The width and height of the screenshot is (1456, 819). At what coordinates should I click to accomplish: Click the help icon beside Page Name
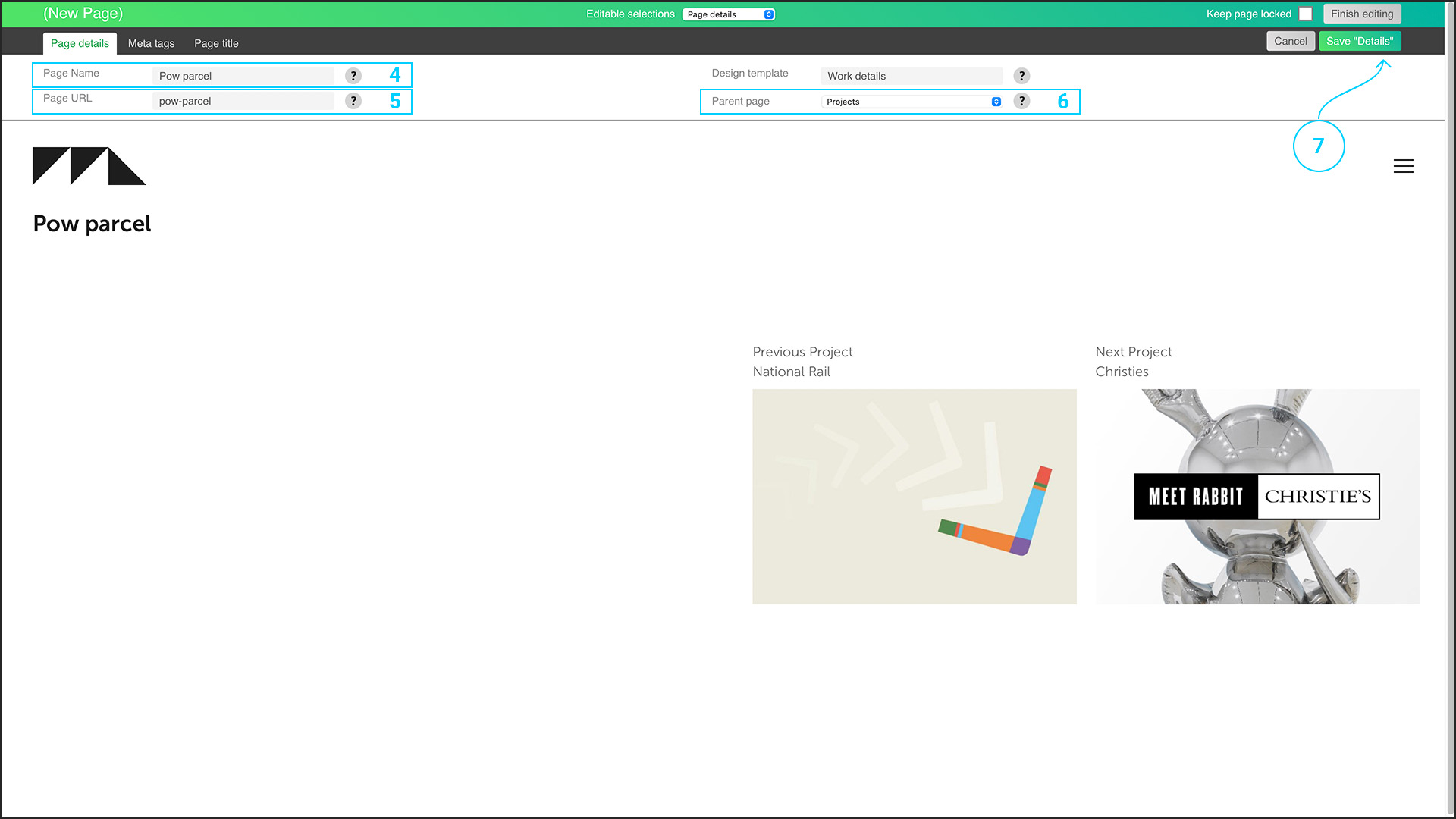pos(353,76)
